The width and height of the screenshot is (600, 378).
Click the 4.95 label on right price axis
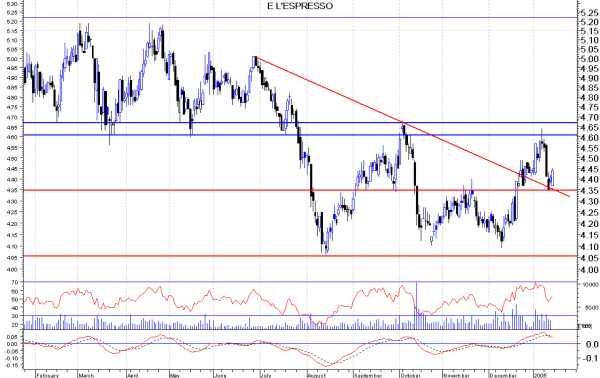click(x=589, y=68)
